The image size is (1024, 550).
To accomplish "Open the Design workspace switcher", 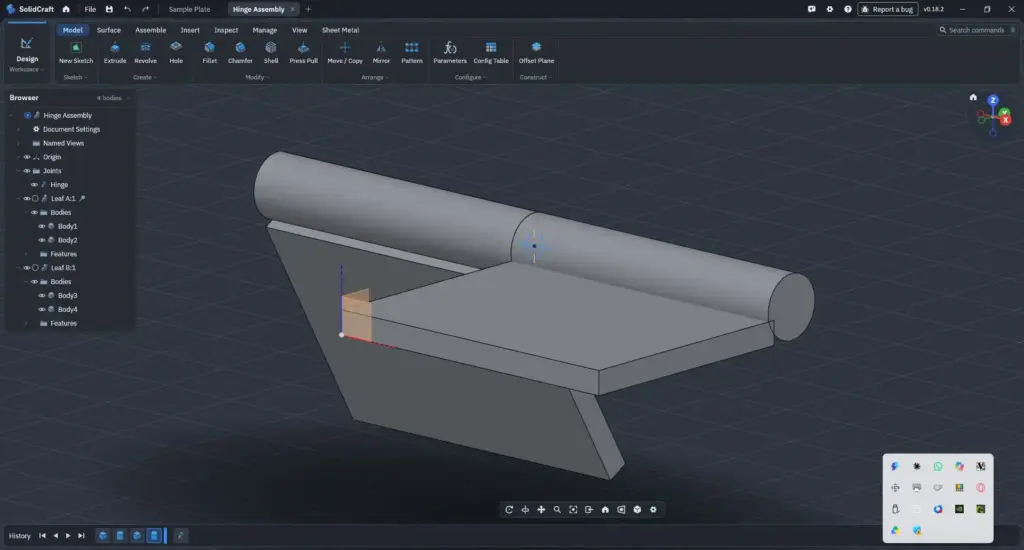I will pos(27,54).
